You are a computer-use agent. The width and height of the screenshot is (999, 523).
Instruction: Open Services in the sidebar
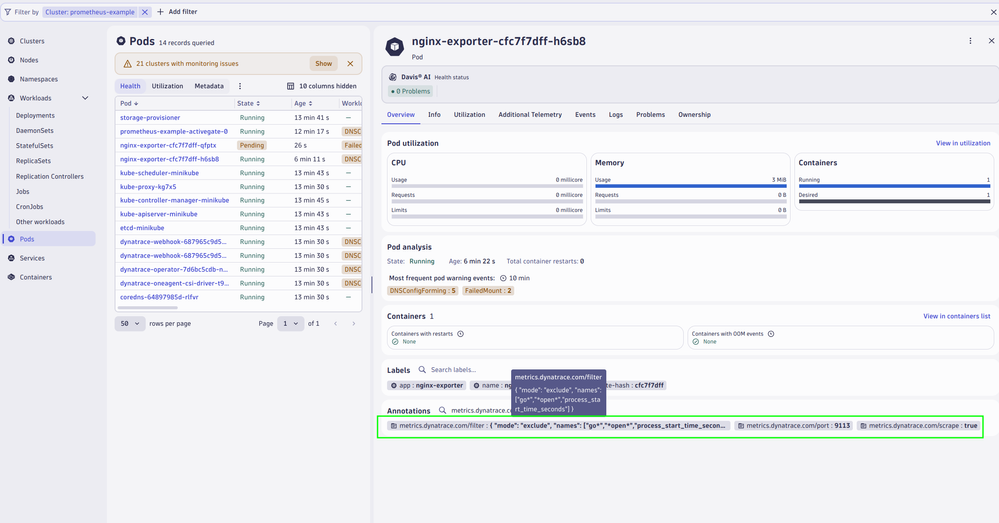[32, 258]
